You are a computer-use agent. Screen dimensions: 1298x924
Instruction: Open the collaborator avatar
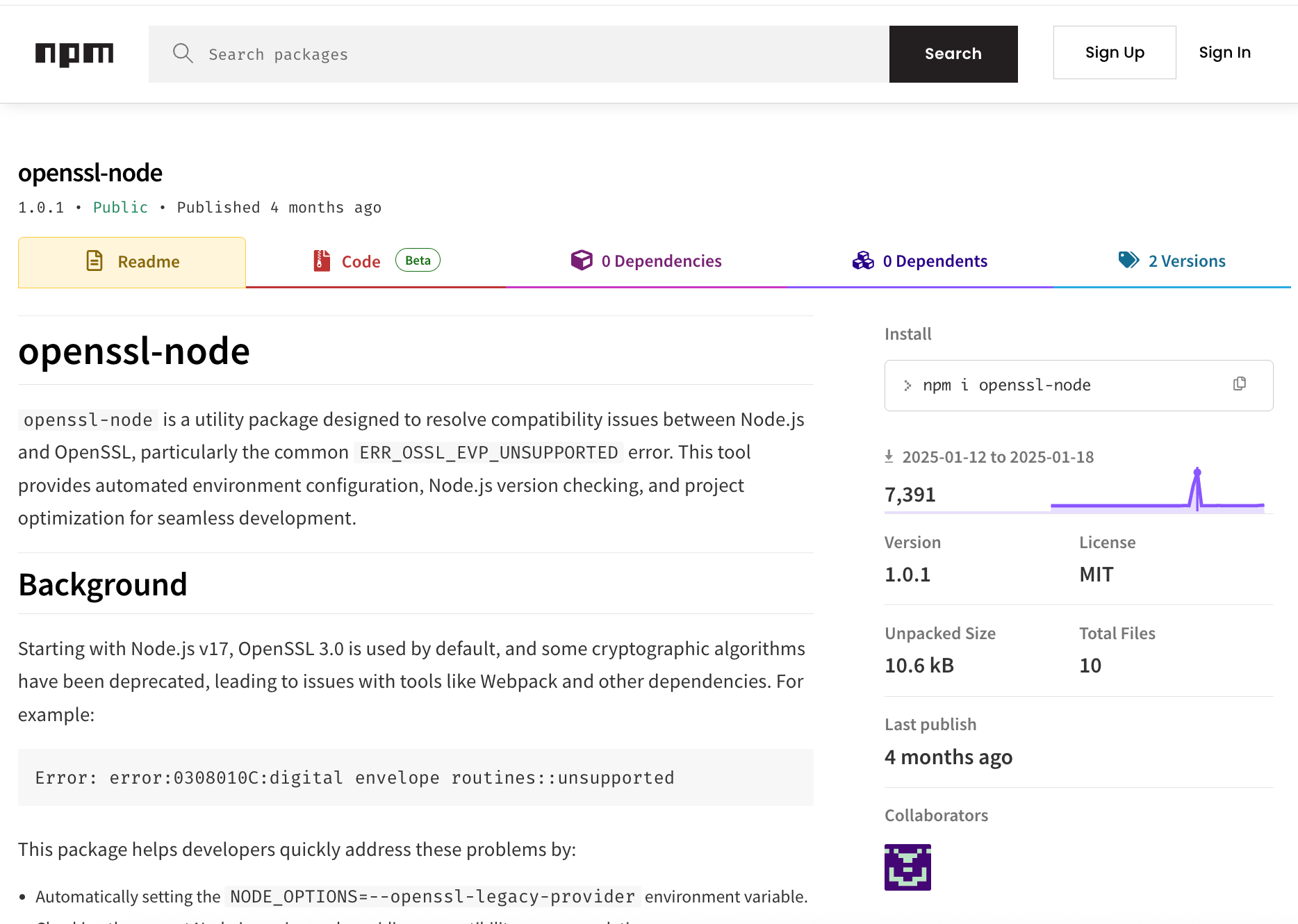point(907,867)
